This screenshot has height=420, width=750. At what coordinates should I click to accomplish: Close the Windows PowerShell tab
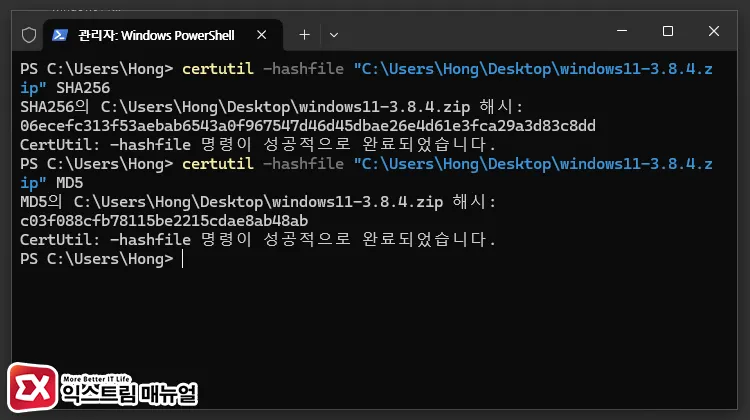click(x=261, y=35)
